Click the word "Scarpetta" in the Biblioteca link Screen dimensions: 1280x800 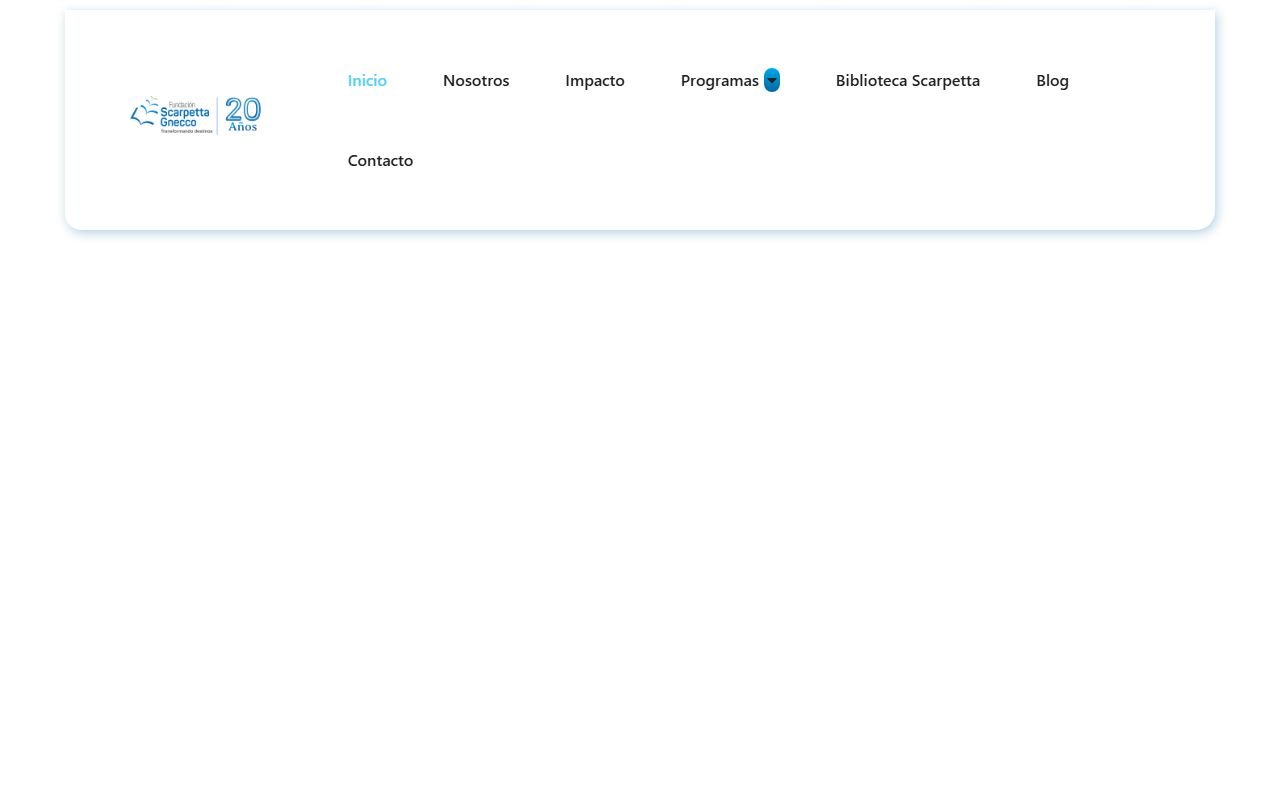945,80
